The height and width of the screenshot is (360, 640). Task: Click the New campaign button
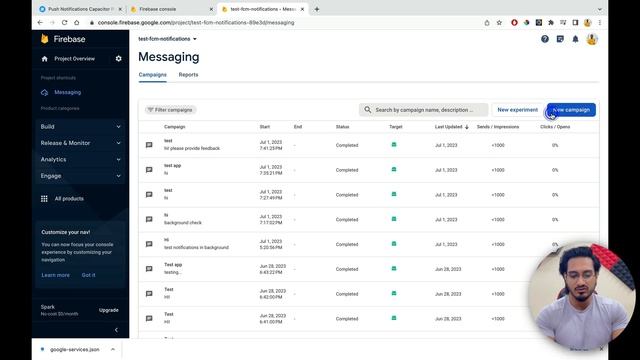click(571, 110)
